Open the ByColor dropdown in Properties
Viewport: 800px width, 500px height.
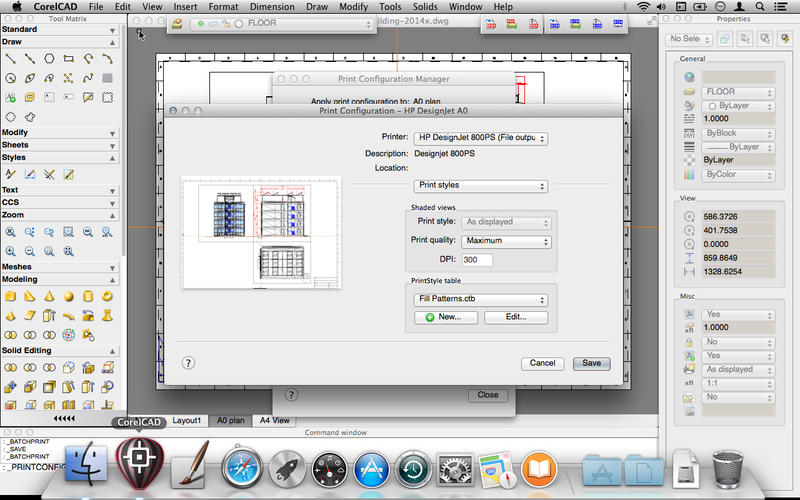tap(739, 175)
